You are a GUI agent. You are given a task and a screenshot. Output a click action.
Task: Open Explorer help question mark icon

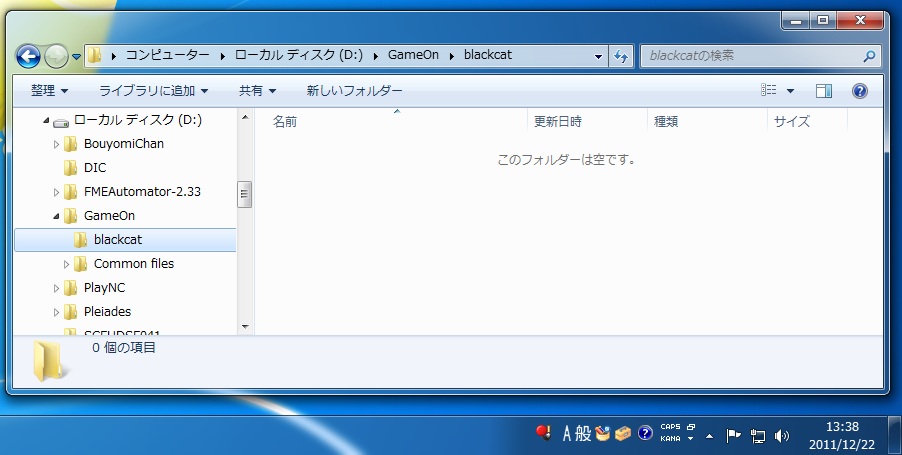[x=859, y=91]
